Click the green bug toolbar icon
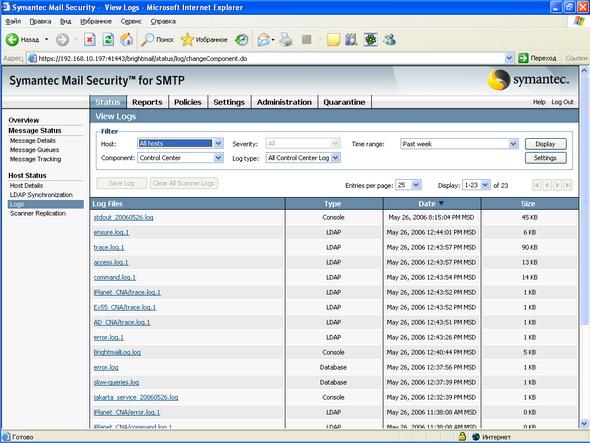 coord(370,40)
